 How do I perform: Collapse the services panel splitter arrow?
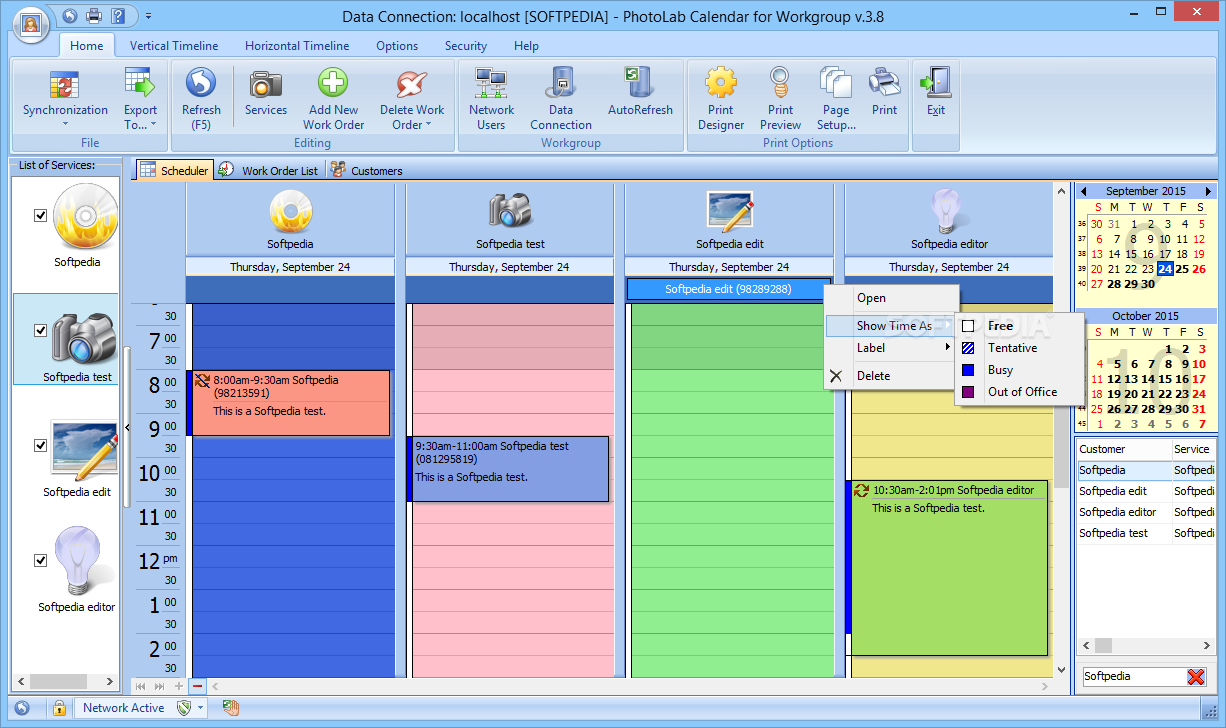point(127,428)
